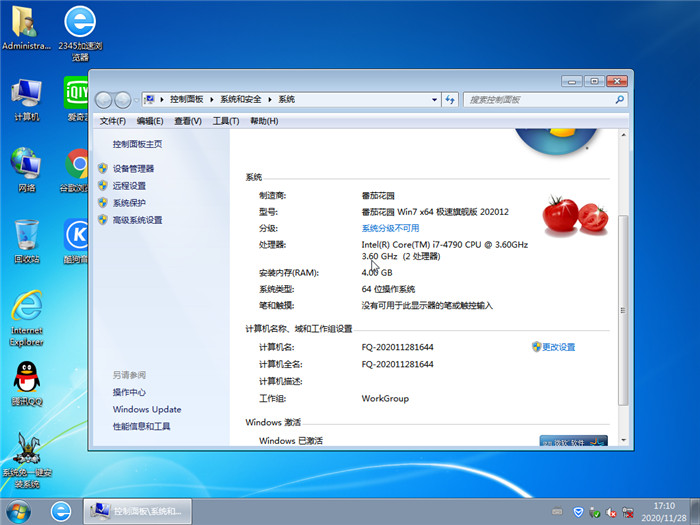The height and width of the screenshot is (525, 700).
Task: Open the Google Chrome desktop icon
Action: [75, 170]
